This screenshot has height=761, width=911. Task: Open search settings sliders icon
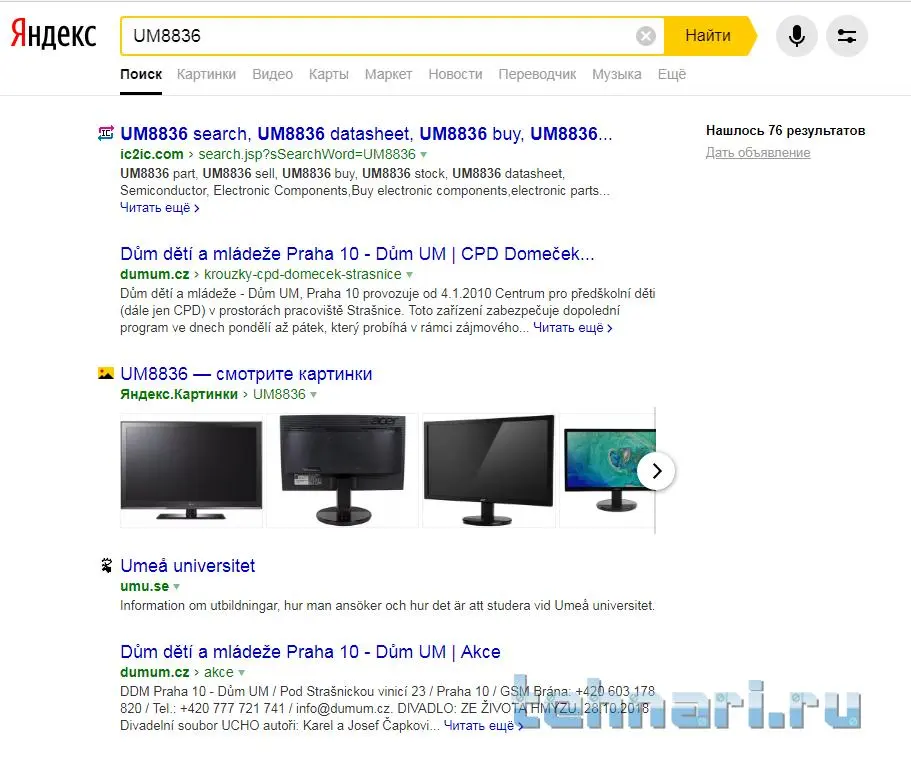847,36
